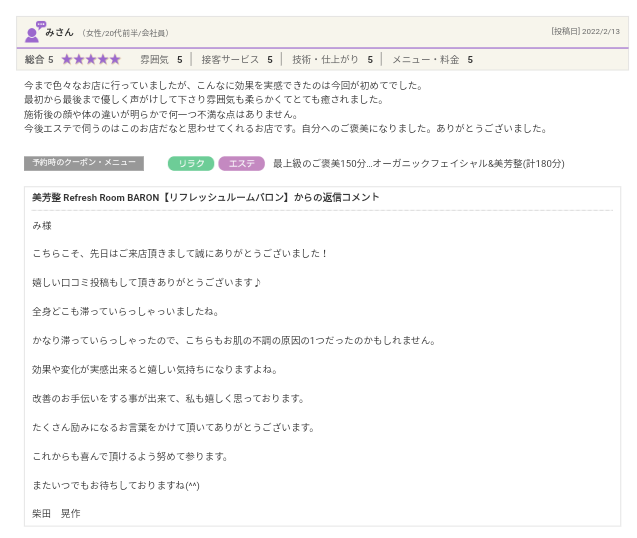Click reviewer name みさん

(x=59, y=32)
